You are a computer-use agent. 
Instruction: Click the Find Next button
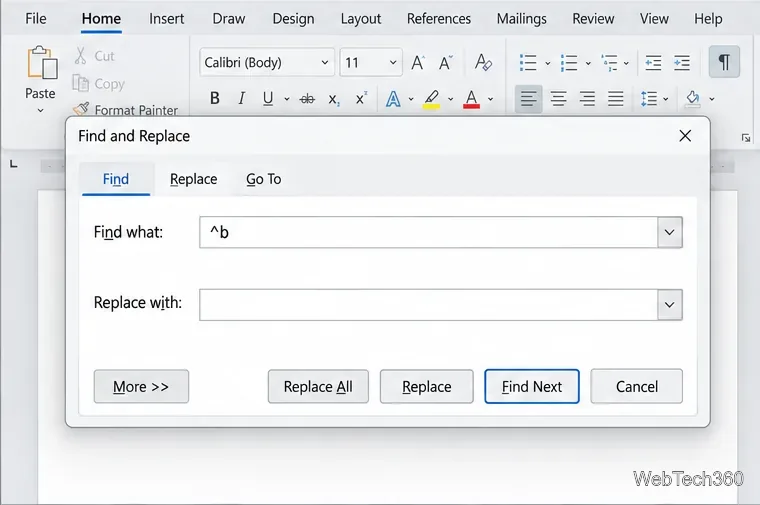tap(532, 386)
